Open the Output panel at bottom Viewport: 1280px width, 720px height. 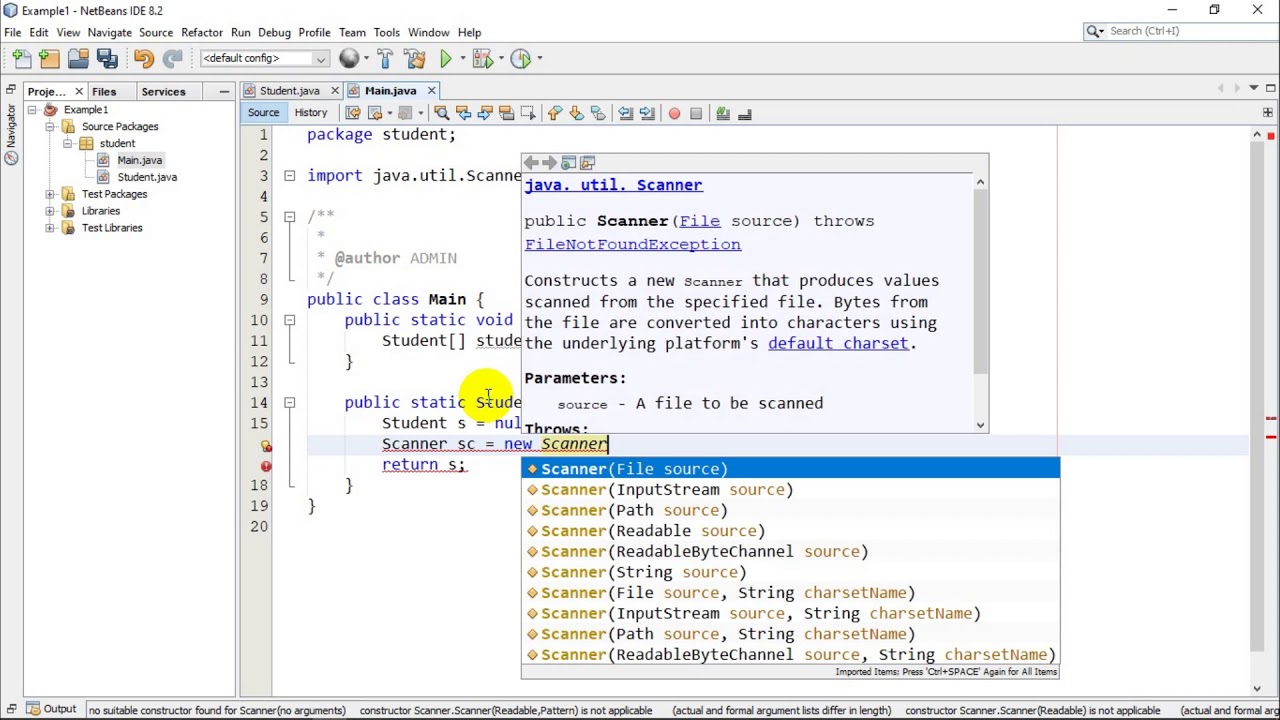tap(50, 710)
